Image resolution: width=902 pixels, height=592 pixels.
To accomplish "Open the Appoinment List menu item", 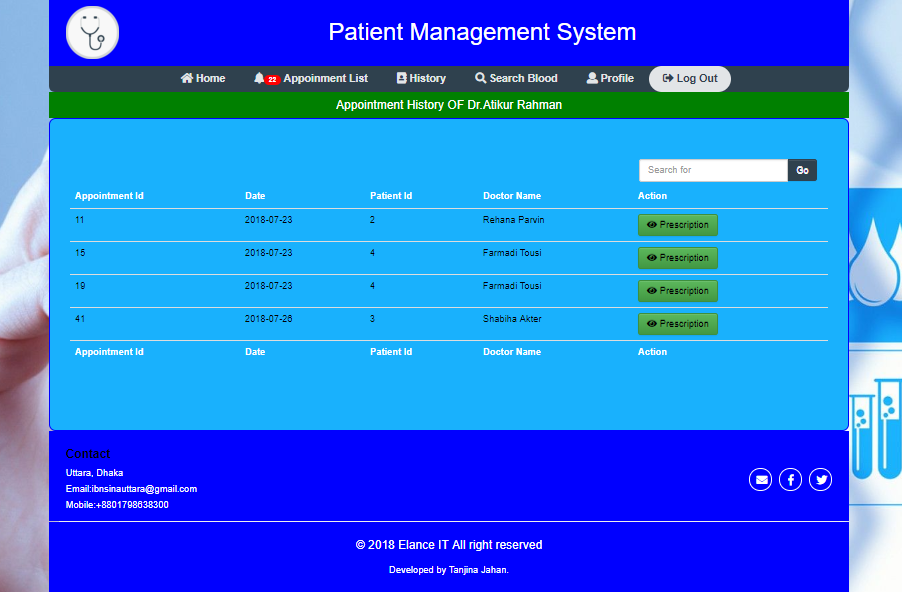I will point(311,78).
